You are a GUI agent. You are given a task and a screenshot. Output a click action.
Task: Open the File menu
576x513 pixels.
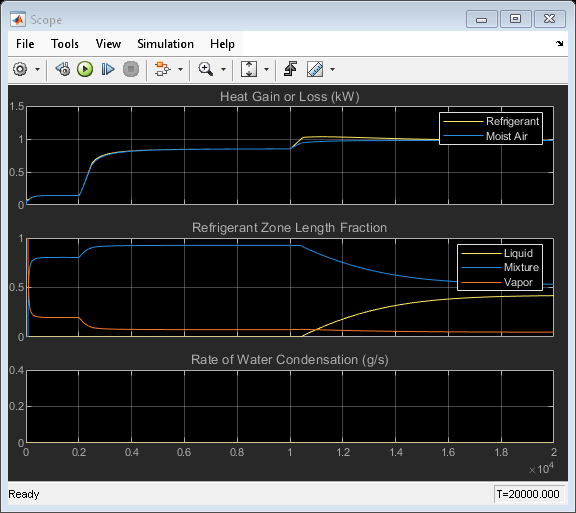(x=25, y=44)
